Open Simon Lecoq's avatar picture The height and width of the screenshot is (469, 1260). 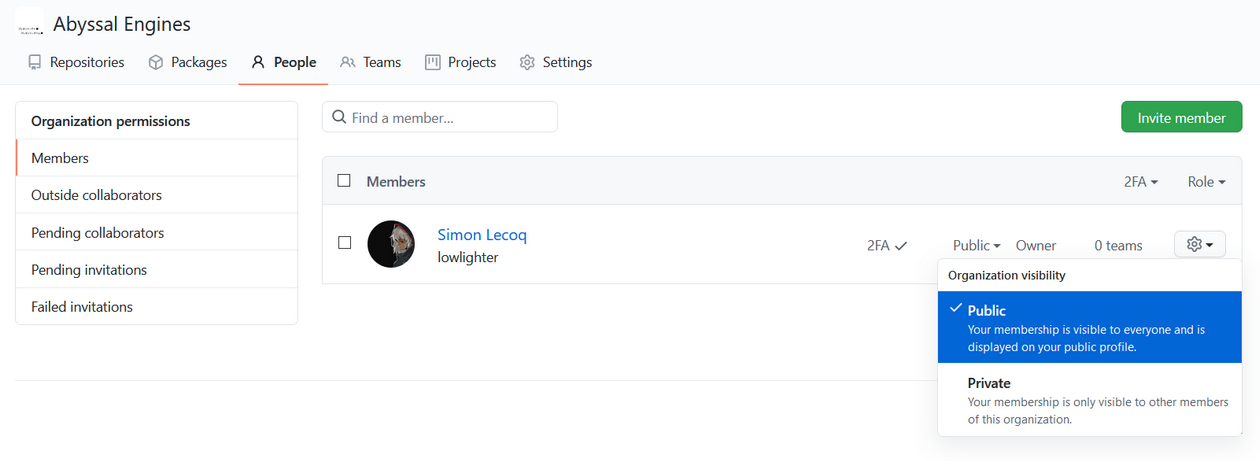click(x=391, y=244)
